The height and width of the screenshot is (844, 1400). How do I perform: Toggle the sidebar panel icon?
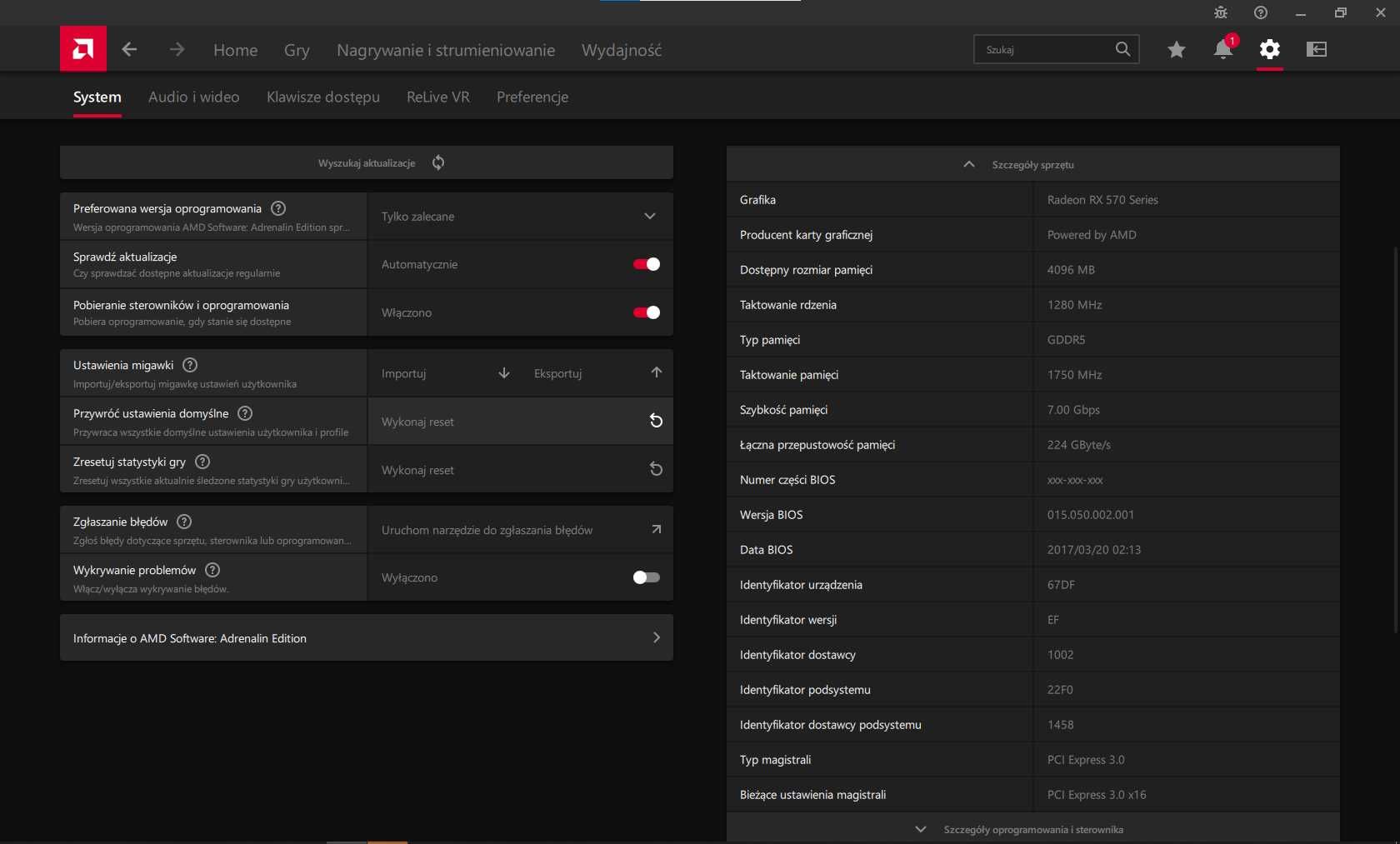(x=1317, y=49)
